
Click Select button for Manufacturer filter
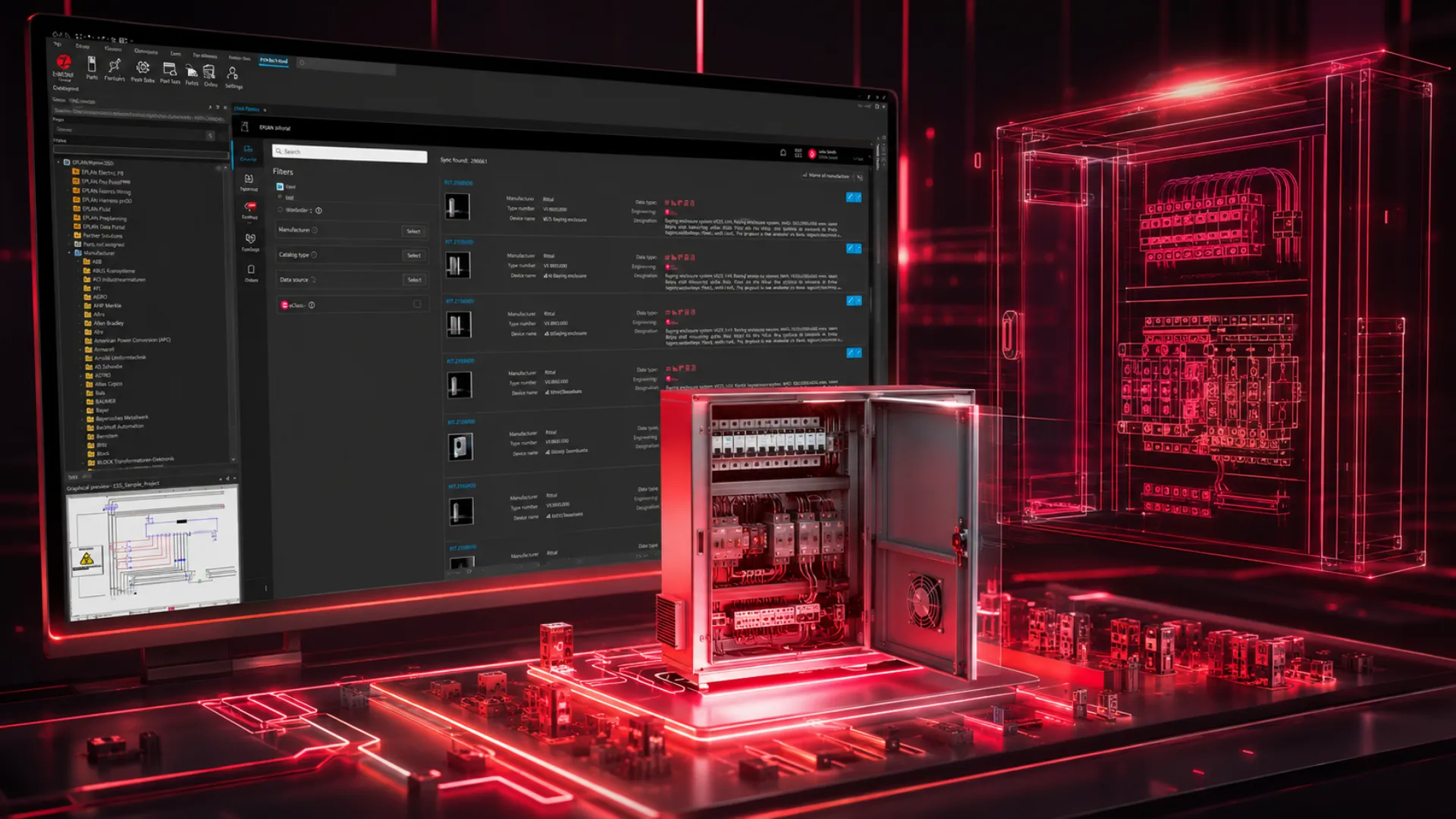(x=413, y=231)
